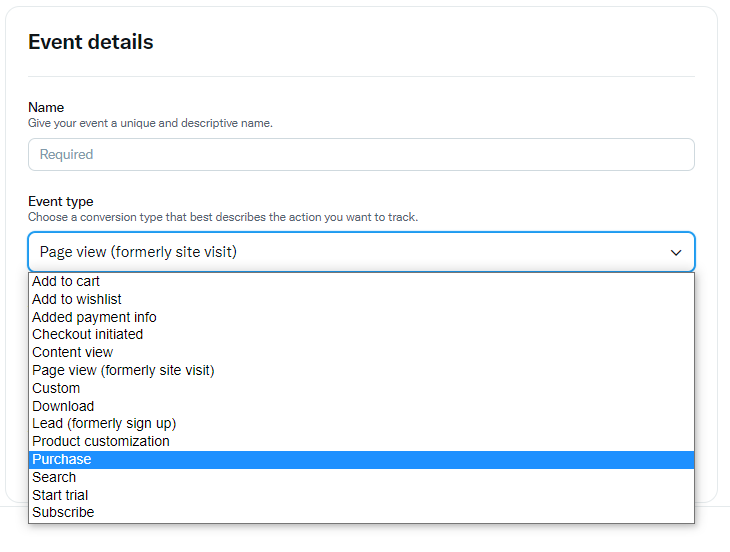Choose Search event type
The image size is (730, 552).
pos(361,477)
